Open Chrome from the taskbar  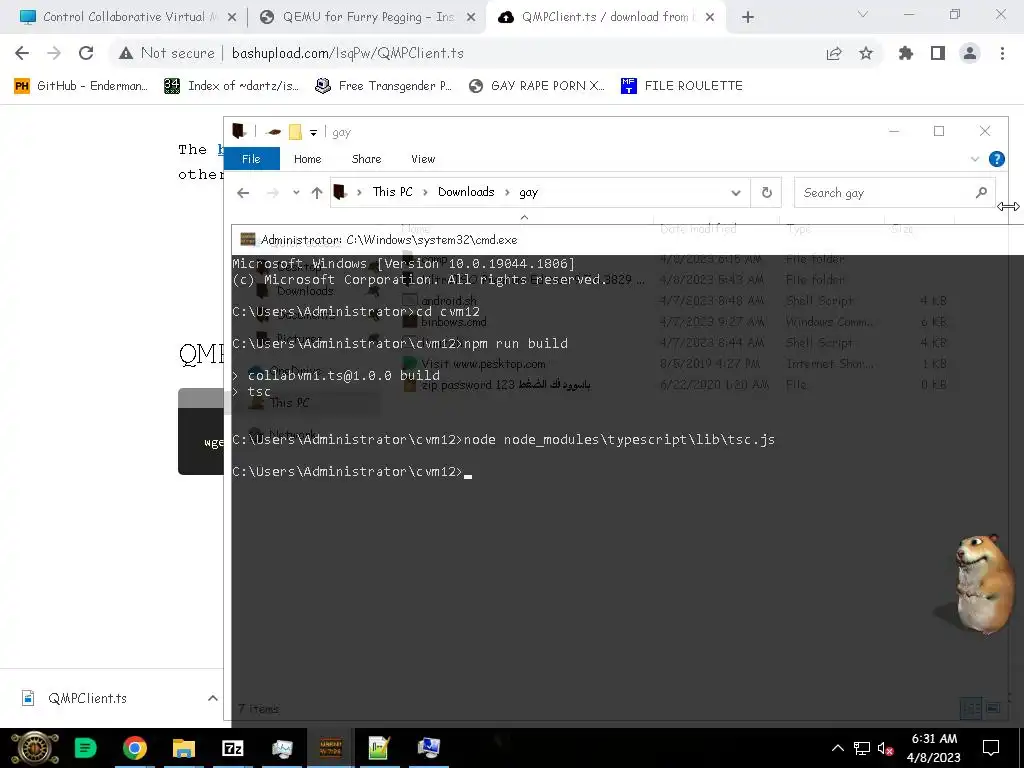(135, 748)
